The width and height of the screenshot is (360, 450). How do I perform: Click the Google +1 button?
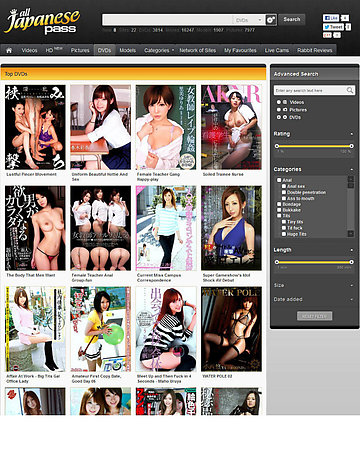327,35
